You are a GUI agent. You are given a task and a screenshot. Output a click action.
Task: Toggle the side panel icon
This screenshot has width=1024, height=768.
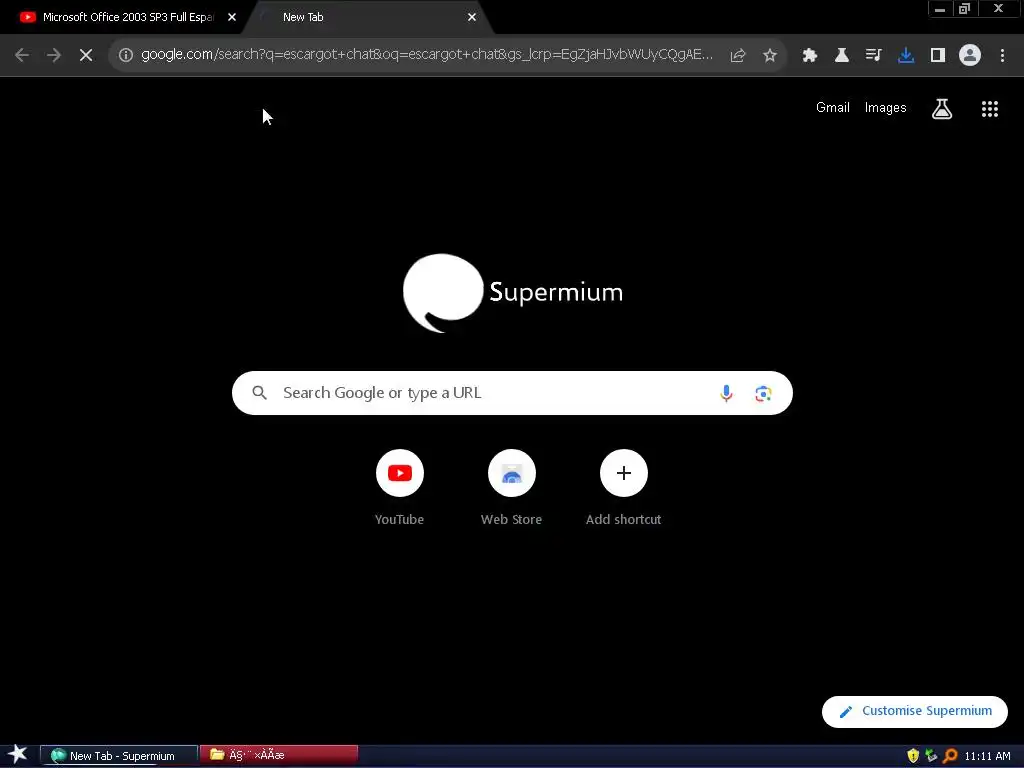click(938, 55)
